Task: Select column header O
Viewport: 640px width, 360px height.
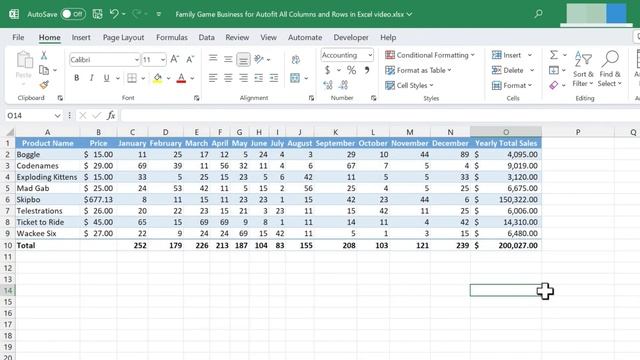Action: pyautogui.click(x=506, y=132)
